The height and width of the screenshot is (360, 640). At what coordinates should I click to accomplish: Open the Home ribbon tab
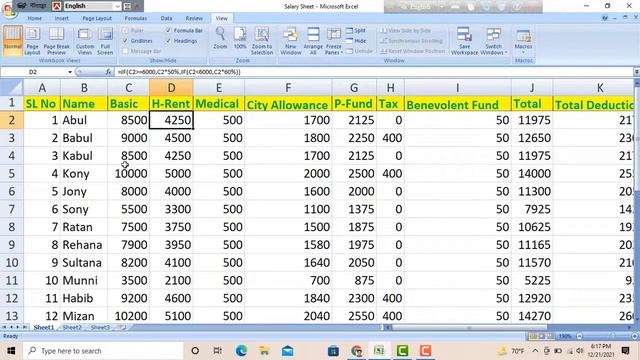(35, 18)
